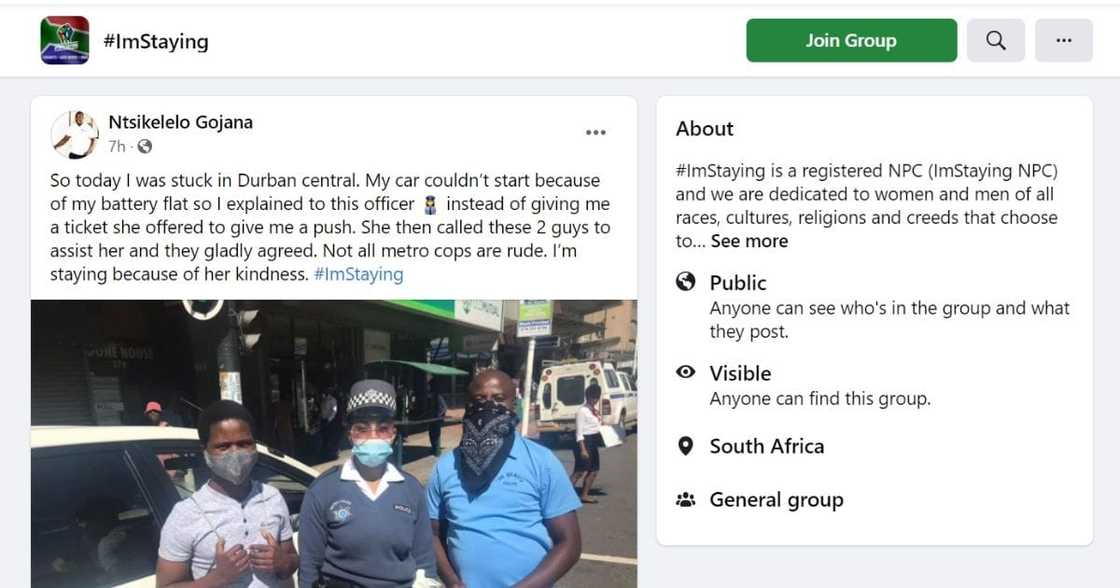The image size is (1120, 588).
Task: Click the South Africa location pin icon
Action: [686, 446]
